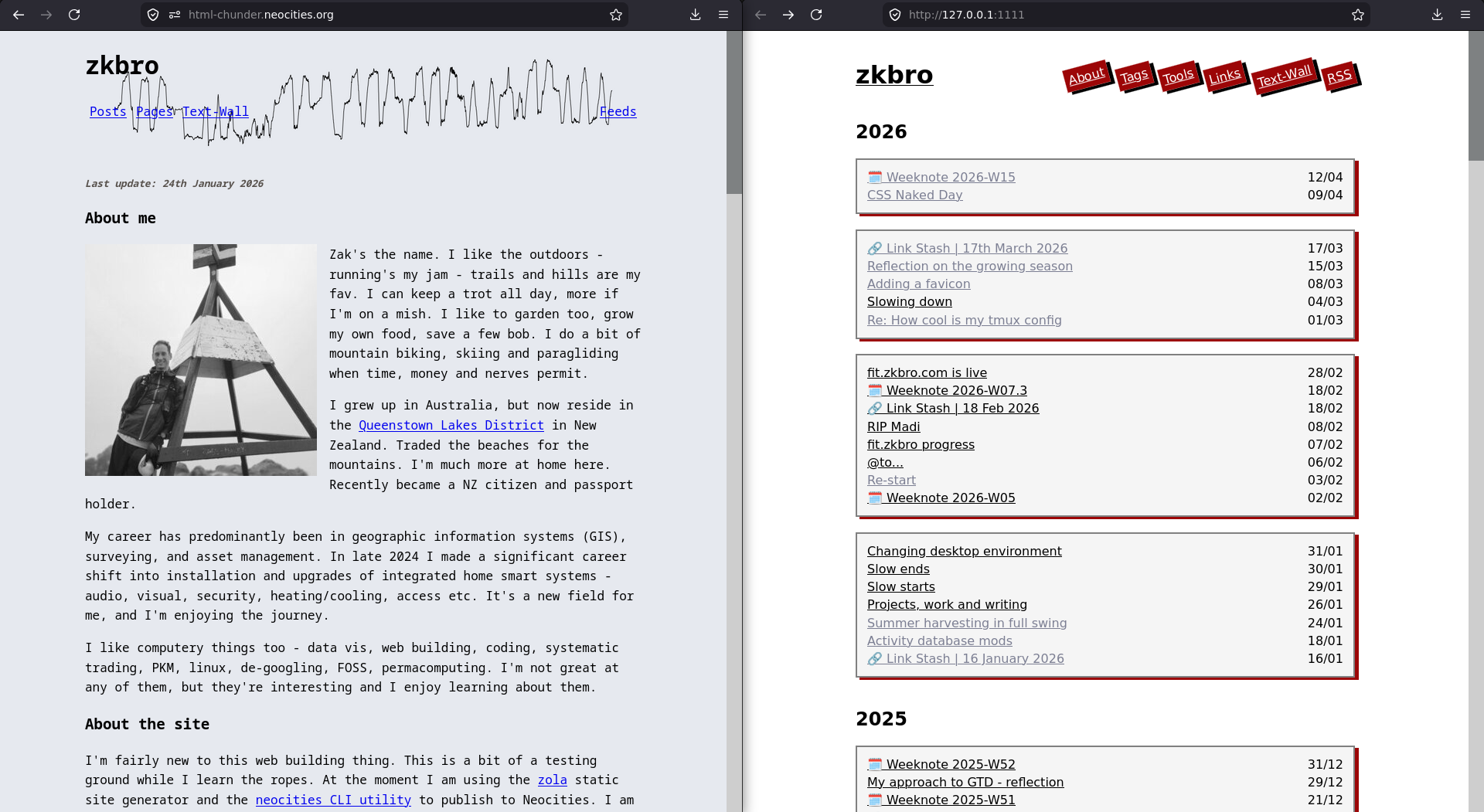Reload the 127.0.0.1 page
This screenshot has width=1484, height=812.
[x=816, y=15]
